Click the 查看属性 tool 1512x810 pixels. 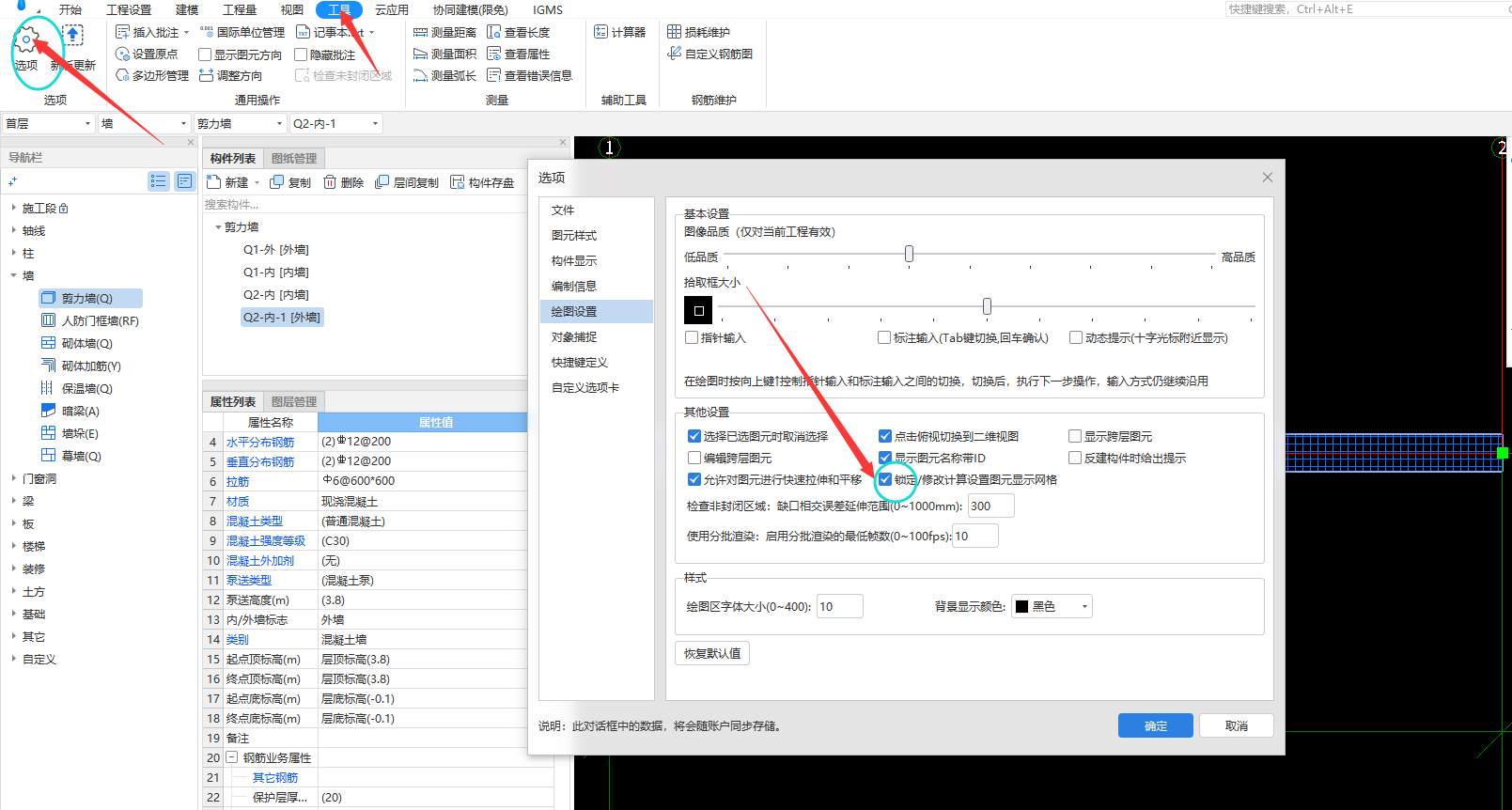519,54
